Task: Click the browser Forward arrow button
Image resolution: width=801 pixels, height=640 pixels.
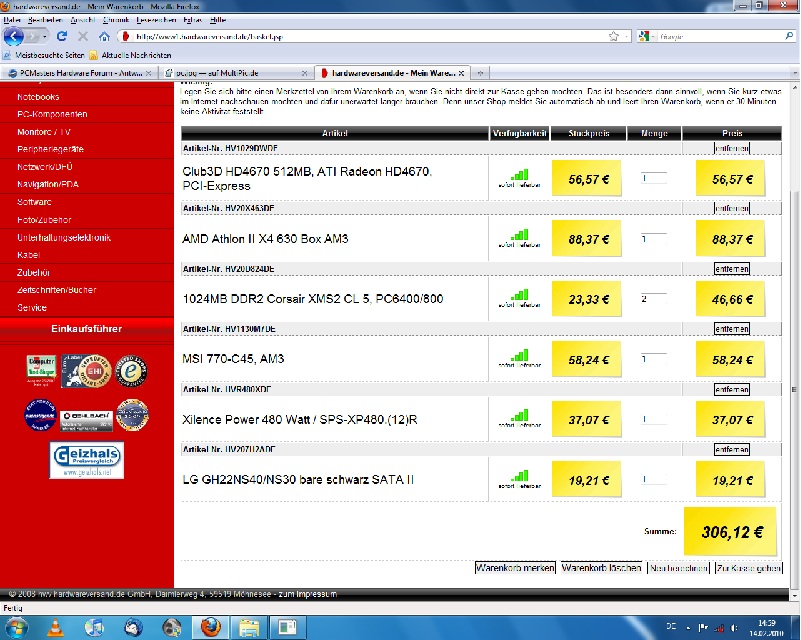Action: click(x=33, y=37)
